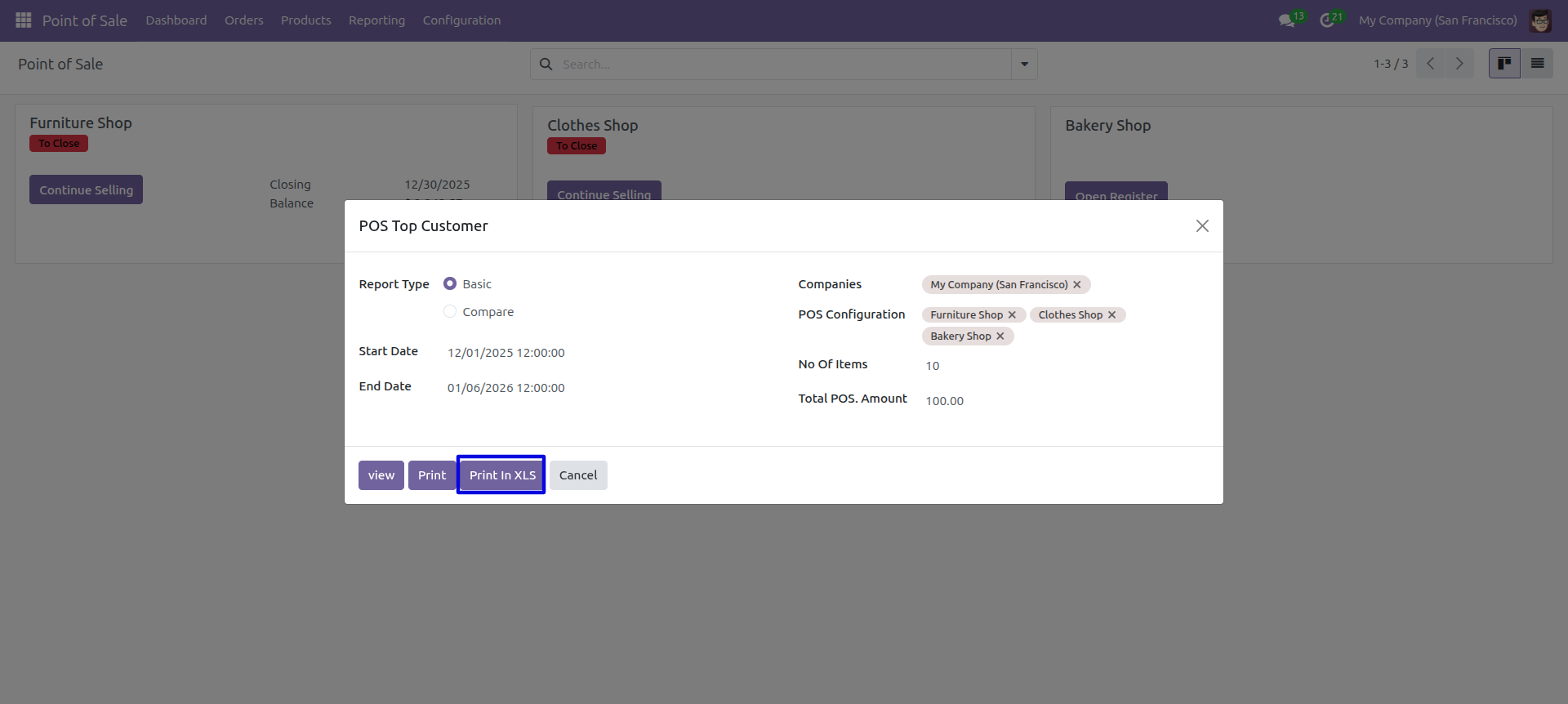Click the search magnifier icon
This screenshot has height=704, width=1568.
pos(546,64)
